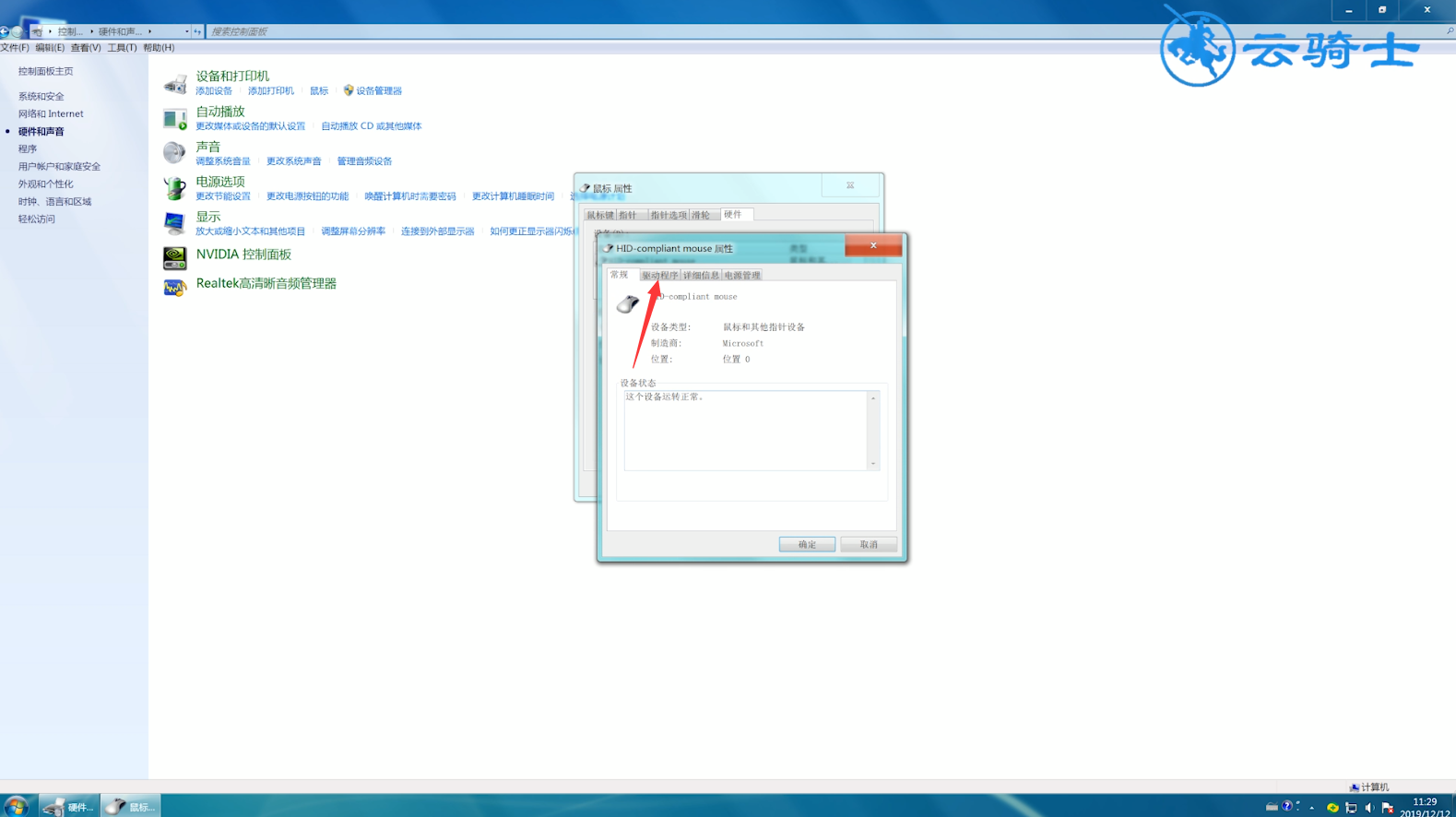Open 外观和个性化 in the sidebar
1456x817 pixels.
coord(45,184)
